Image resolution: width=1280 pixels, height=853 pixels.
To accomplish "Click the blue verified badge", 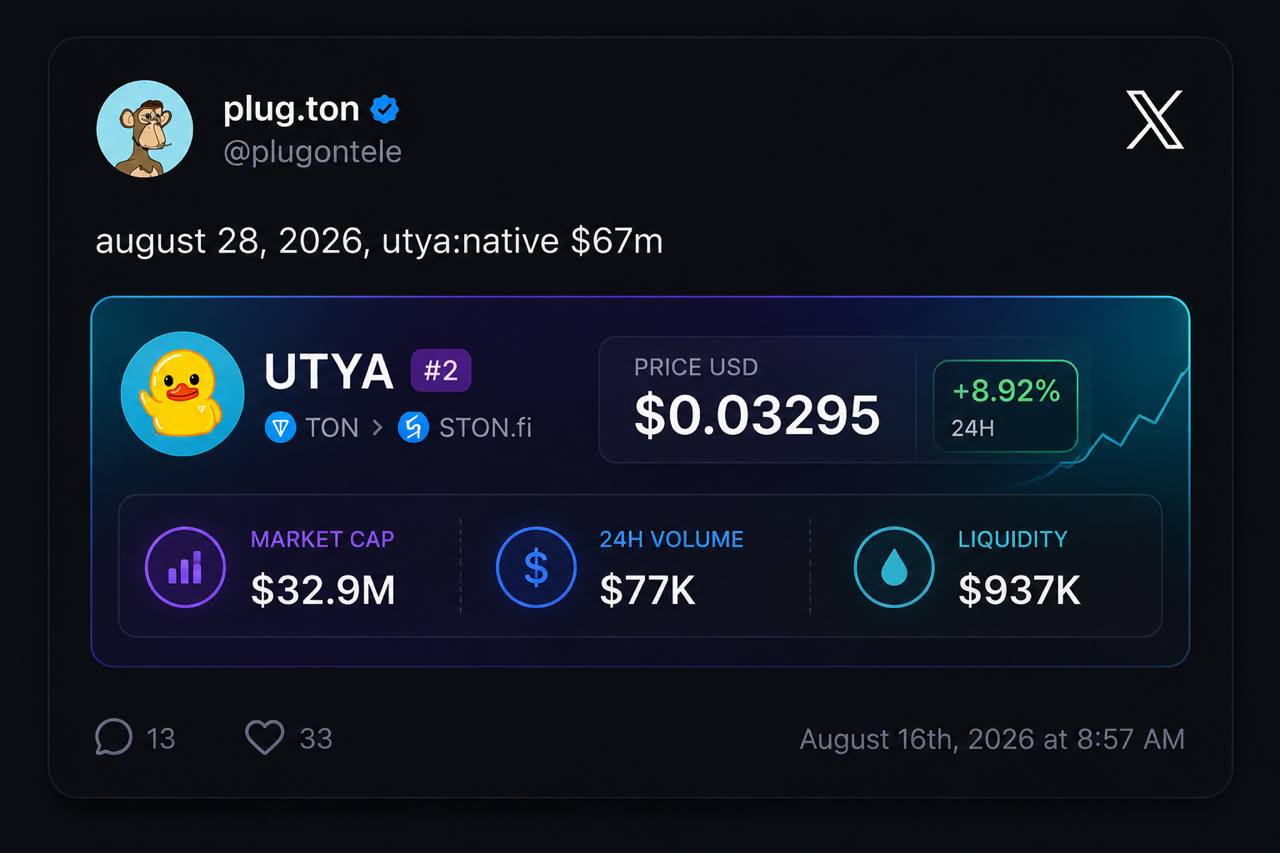I will coord(385,109).
